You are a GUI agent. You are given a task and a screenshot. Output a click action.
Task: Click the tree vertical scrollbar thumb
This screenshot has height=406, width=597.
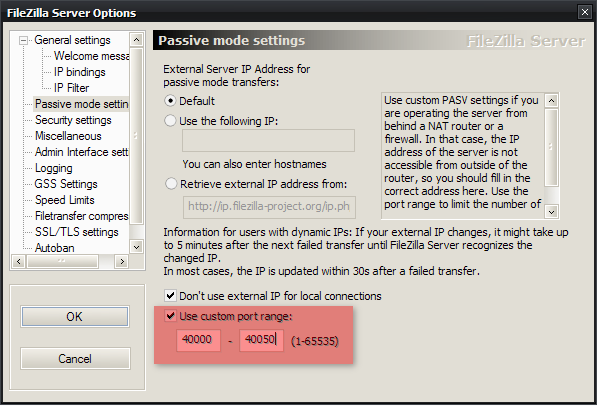136,135
